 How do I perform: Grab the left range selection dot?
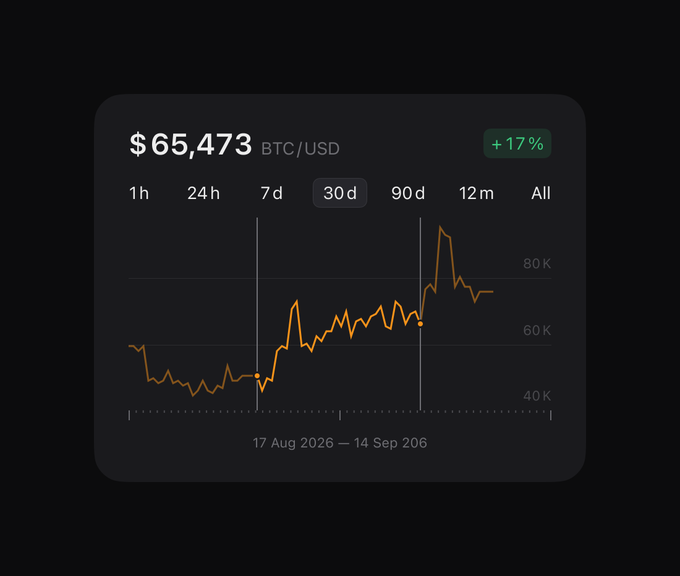[x=257, y=376]
